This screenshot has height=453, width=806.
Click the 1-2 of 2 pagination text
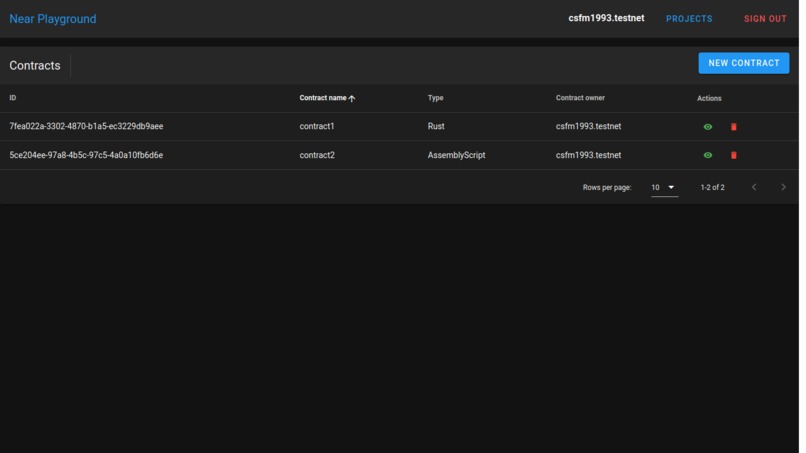point(712,187)
